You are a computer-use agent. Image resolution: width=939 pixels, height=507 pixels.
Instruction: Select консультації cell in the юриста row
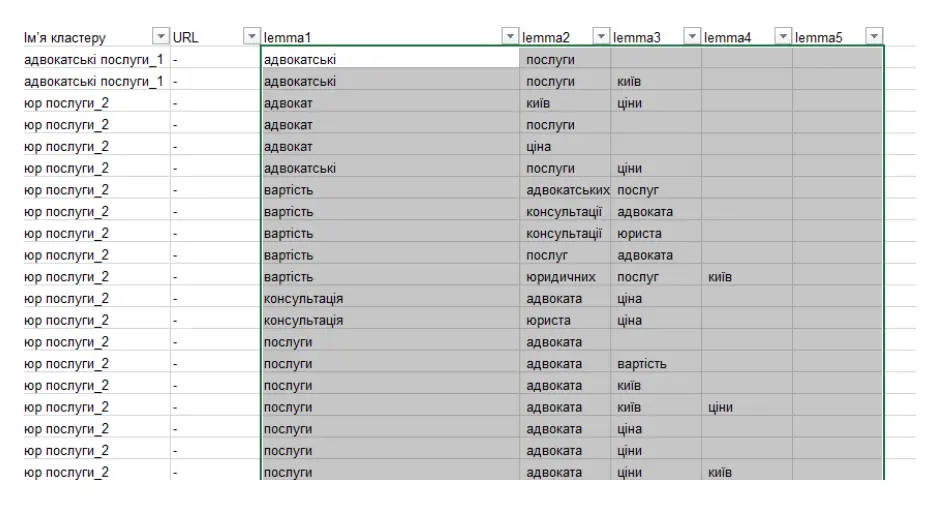[565, 233]
